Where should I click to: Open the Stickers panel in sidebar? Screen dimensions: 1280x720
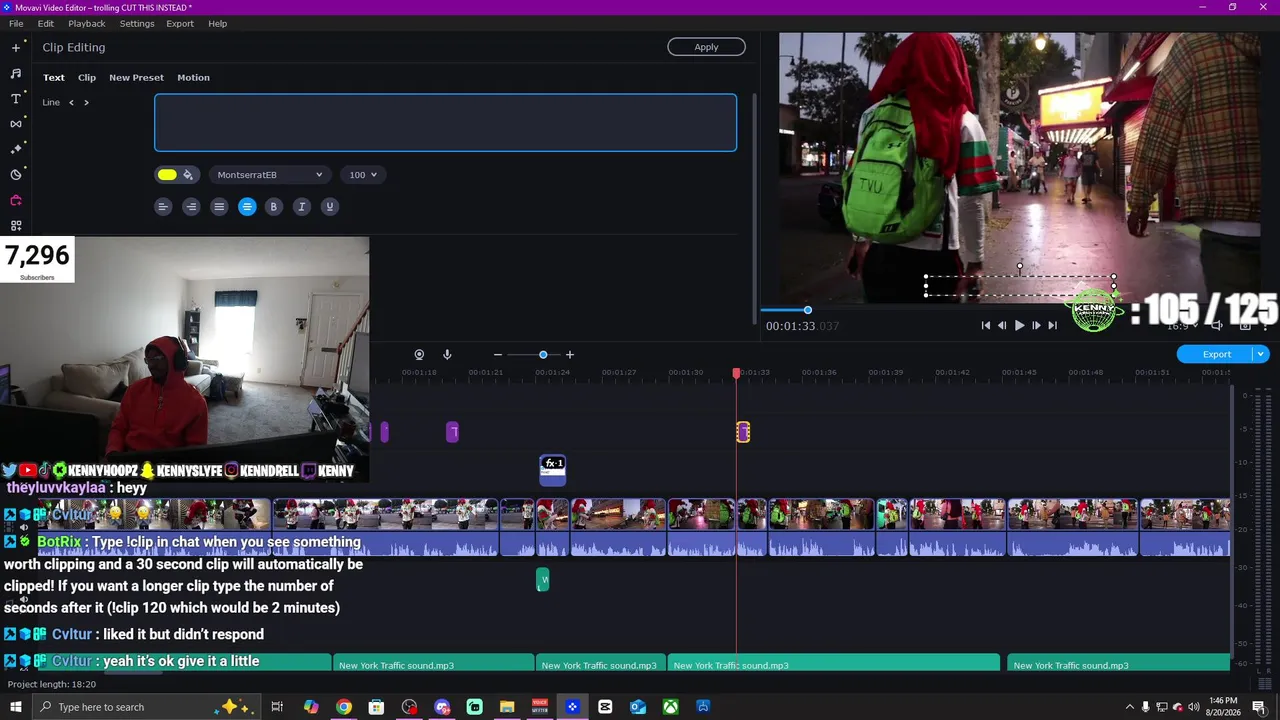(x=16, y=174)
